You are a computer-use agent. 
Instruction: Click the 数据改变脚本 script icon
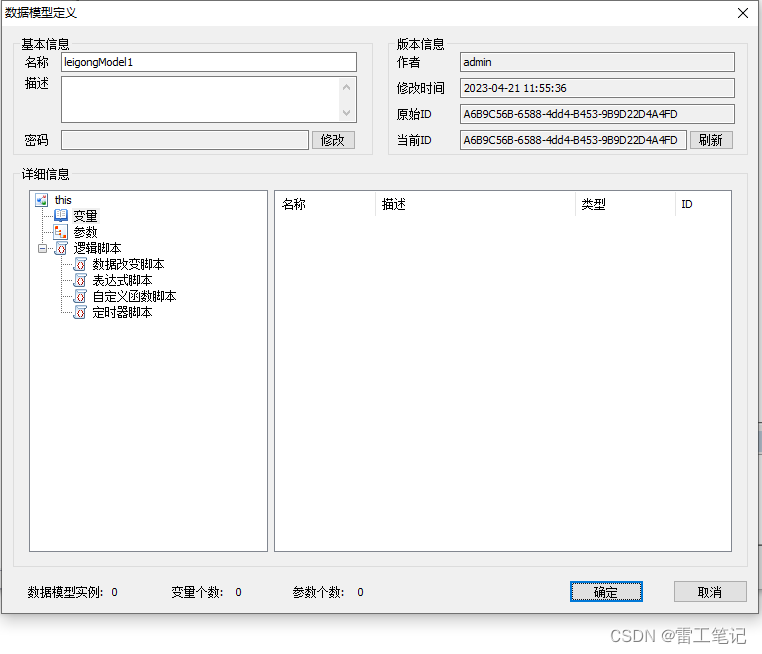click(80, 264)
